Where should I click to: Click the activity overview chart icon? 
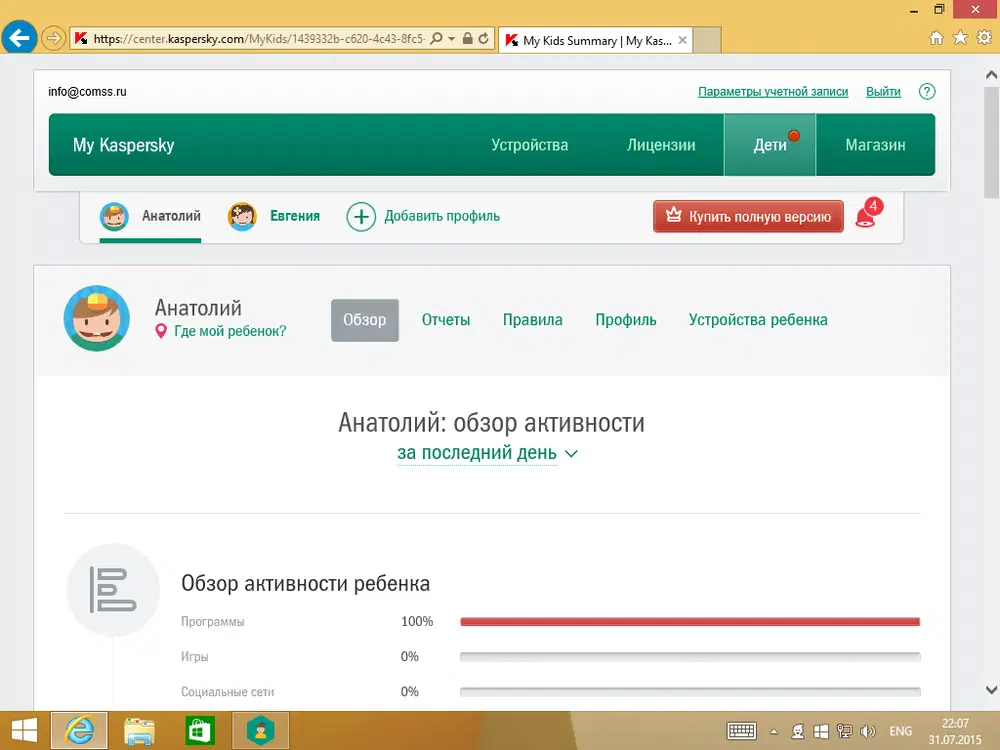click(x=114, y=589)
